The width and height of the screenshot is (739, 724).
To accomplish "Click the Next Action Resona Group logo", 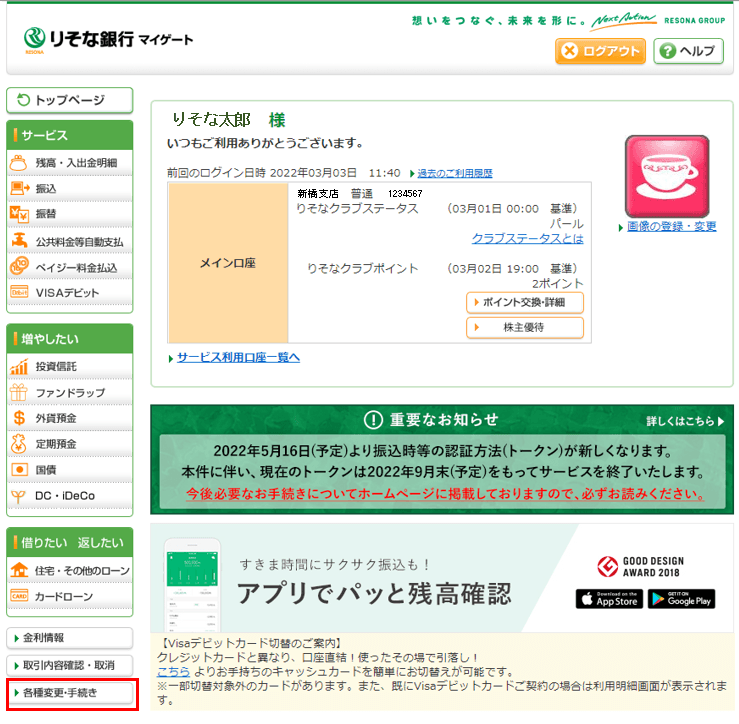I will coord(658,21).
